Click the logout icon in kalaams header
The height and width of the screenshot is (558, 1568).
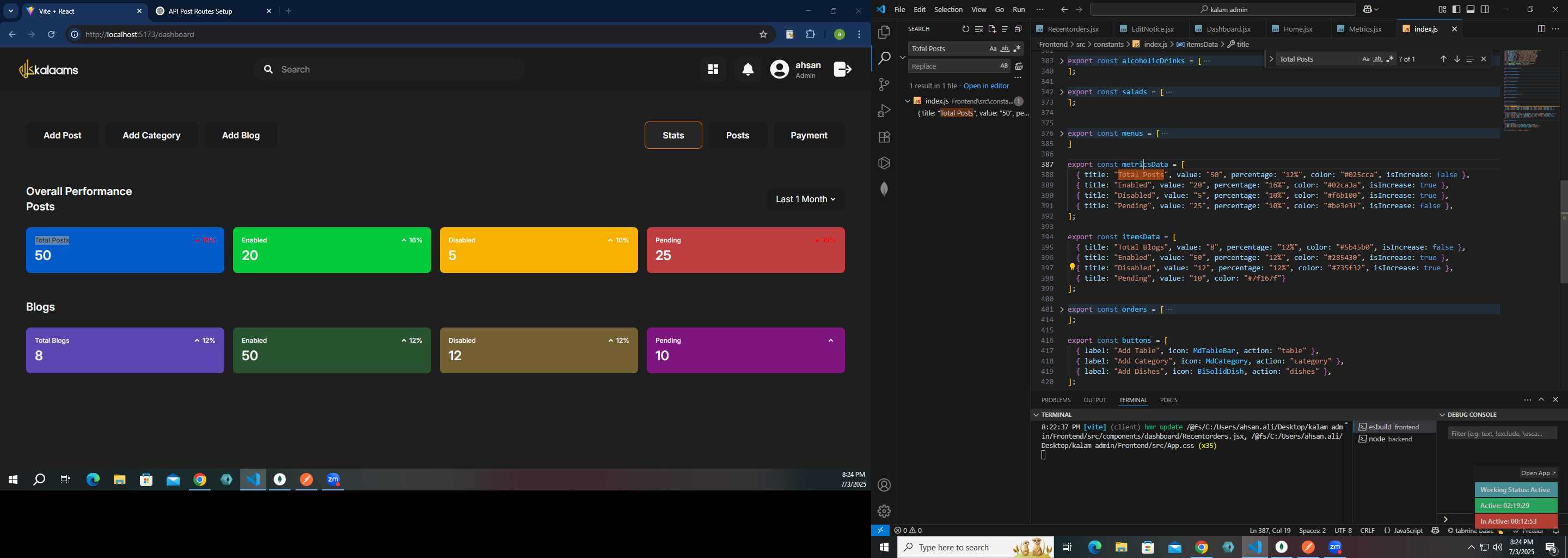pyautogui.click(x=842, y=69)
